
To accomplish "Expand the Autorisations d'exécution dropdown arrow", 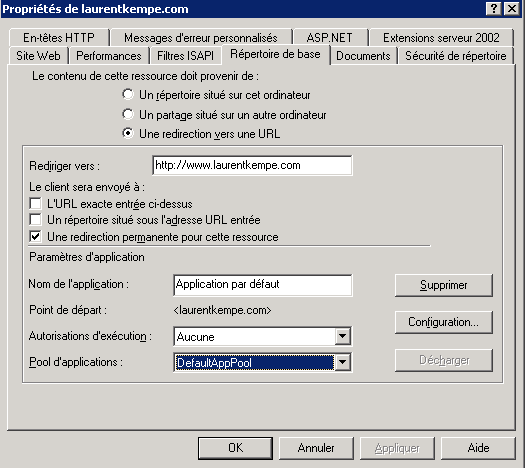I will (x=343, y=336).
